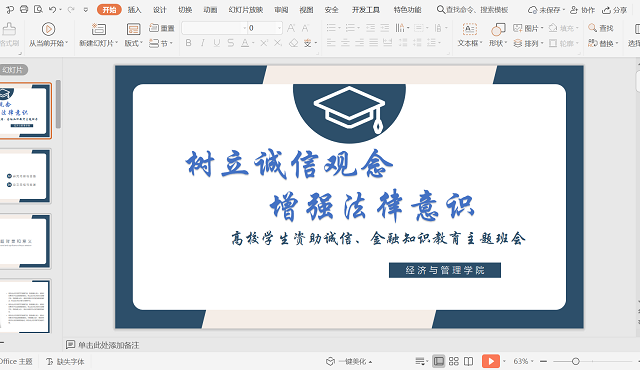Open the Animation (动画) tab

pos(210,9)
